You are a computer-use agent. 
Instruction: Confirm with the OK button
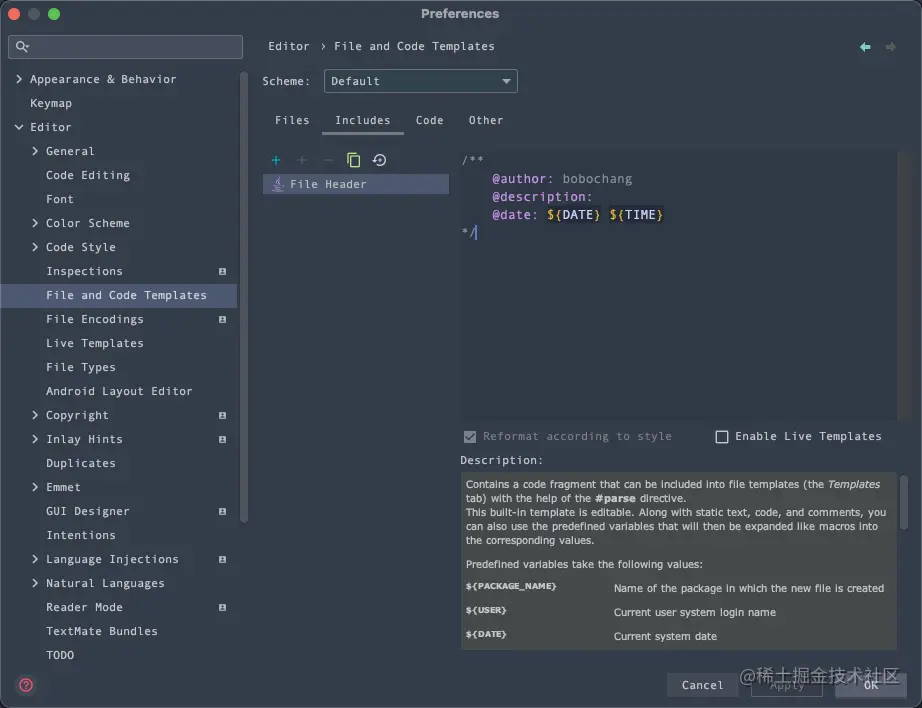coord(871,685)
